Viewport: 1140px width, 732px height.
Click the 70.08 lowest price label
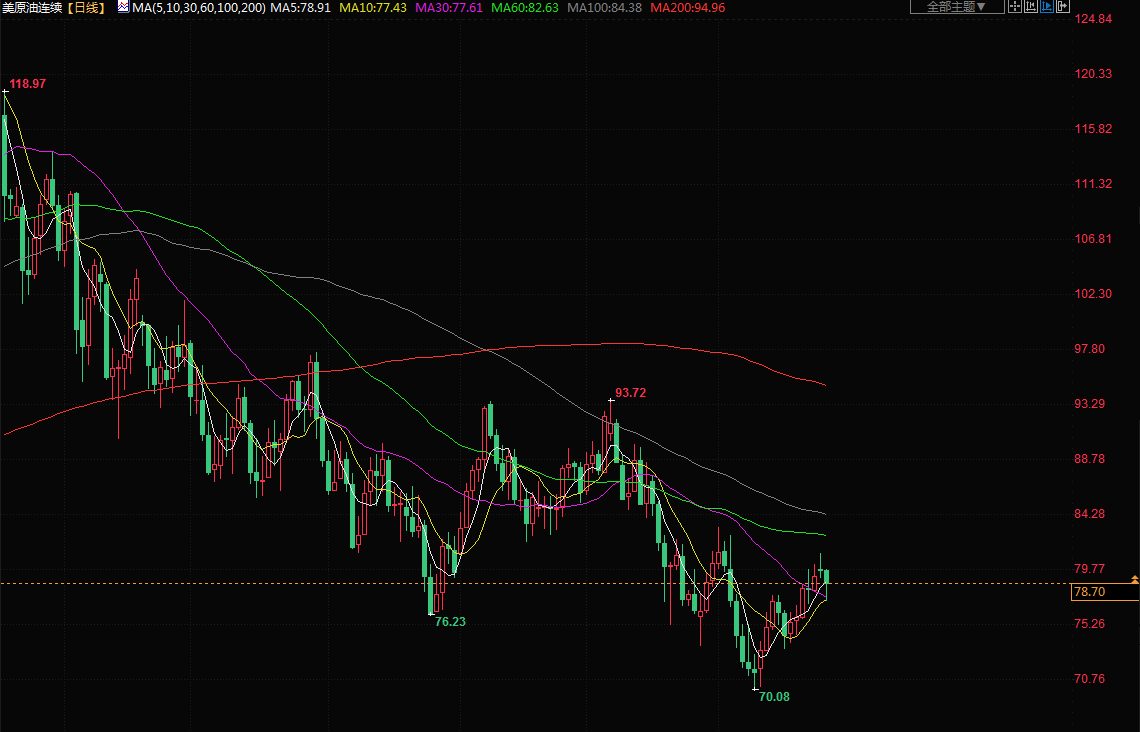click(x=774, y=697)
